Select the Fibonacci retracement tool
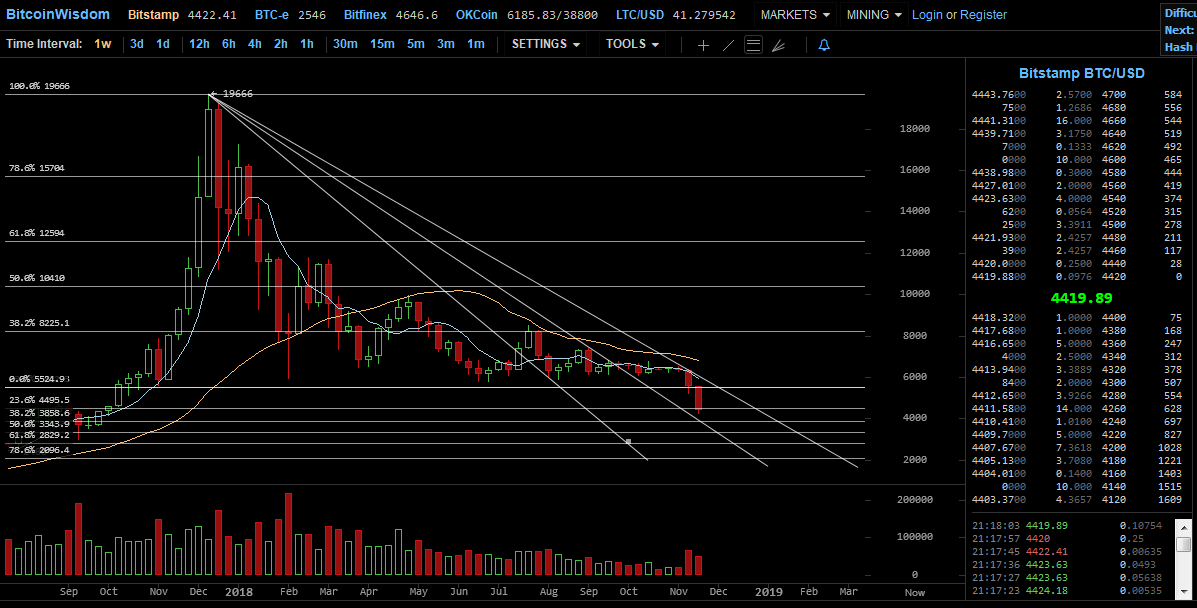1197x608 pixels. tap(753, 45)
